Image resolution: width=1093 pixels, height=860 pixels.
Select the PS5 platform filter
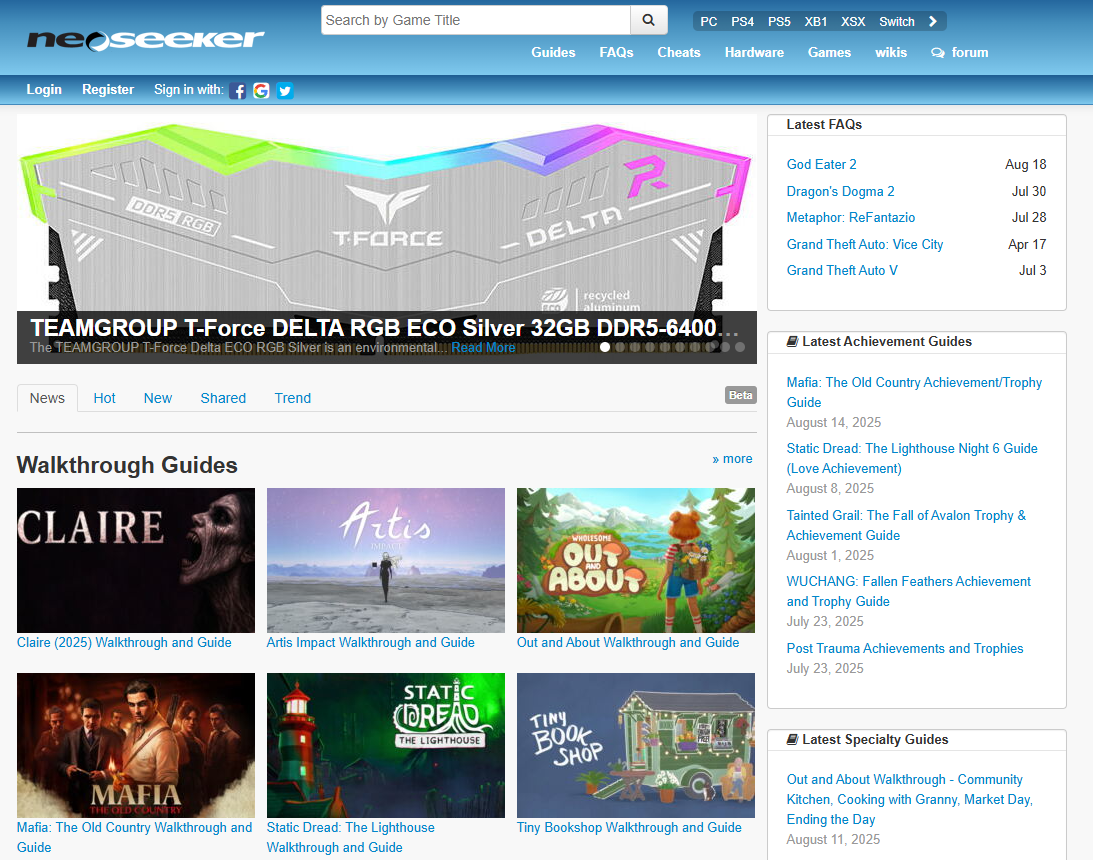click(779, 22)
